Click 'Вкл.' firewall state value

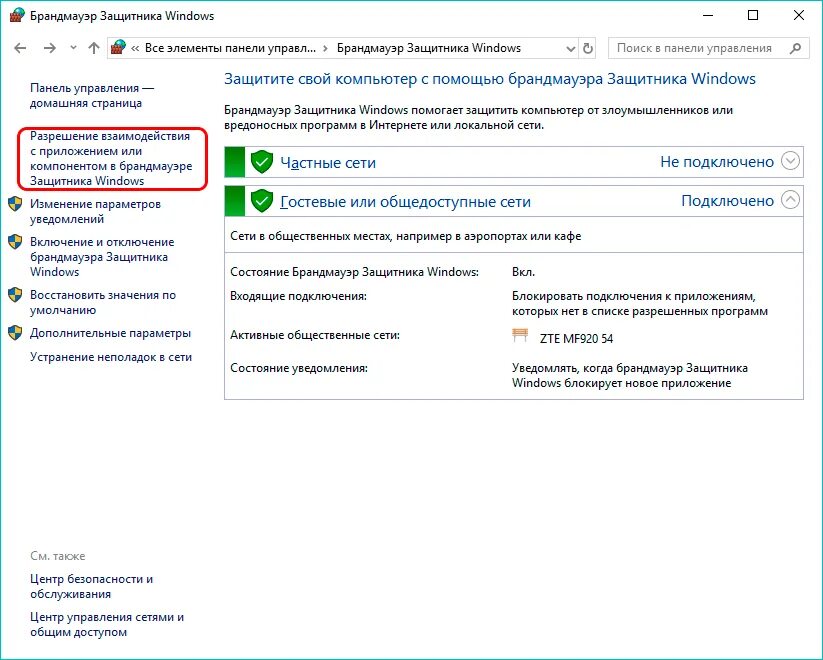[x=523, y=272]
